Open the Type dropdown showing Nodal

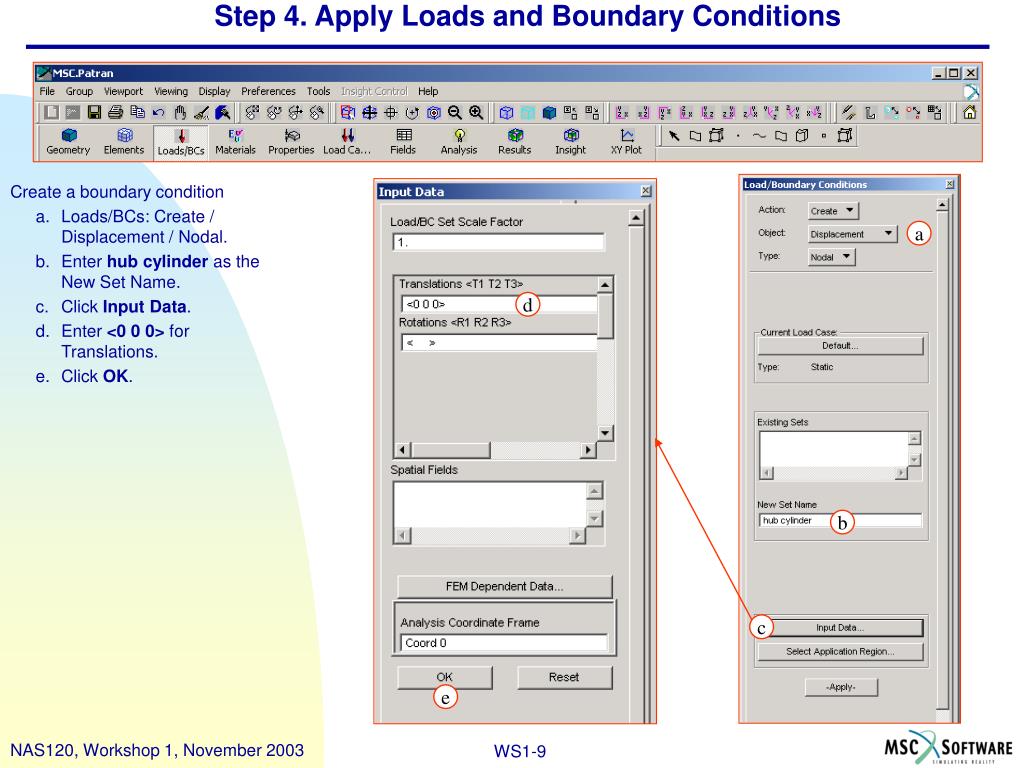(x=831, y=257)
